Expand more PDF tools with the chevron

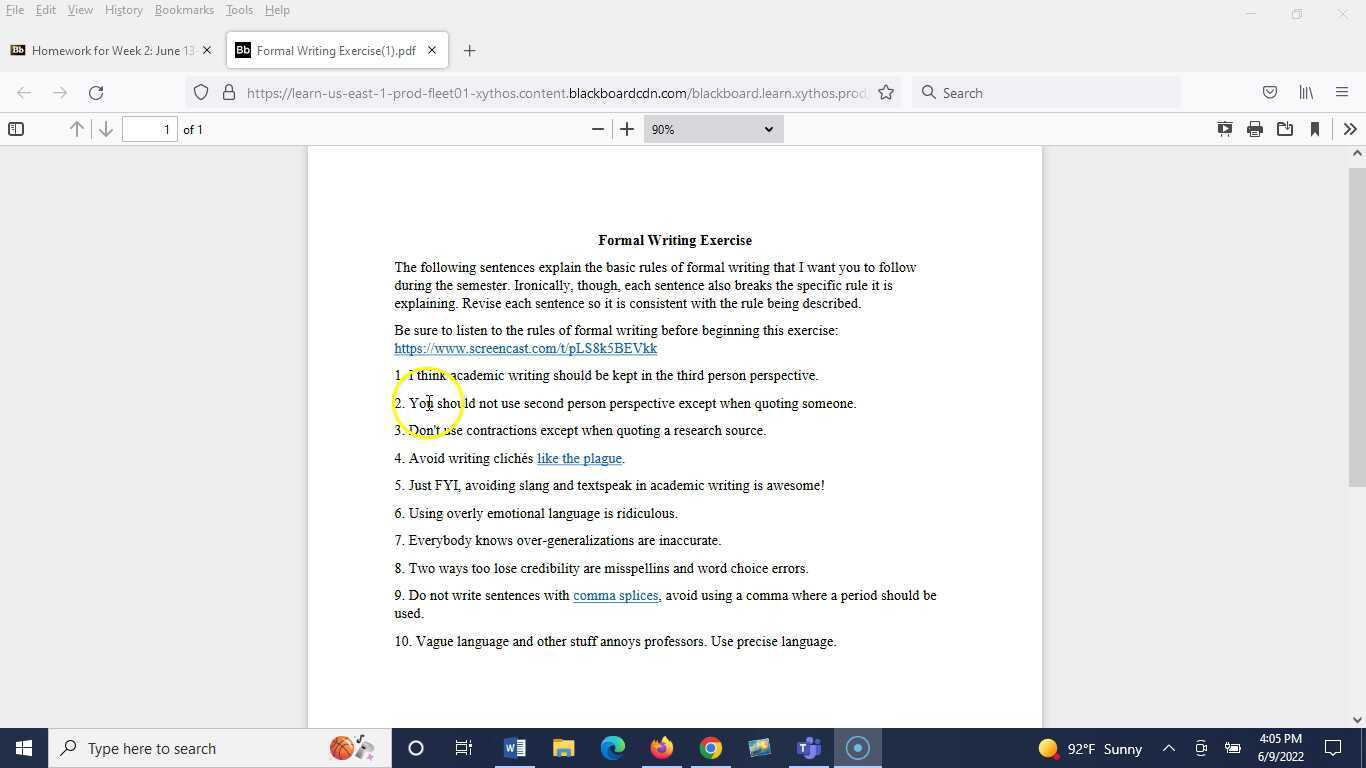click(x=1350, y=129)
